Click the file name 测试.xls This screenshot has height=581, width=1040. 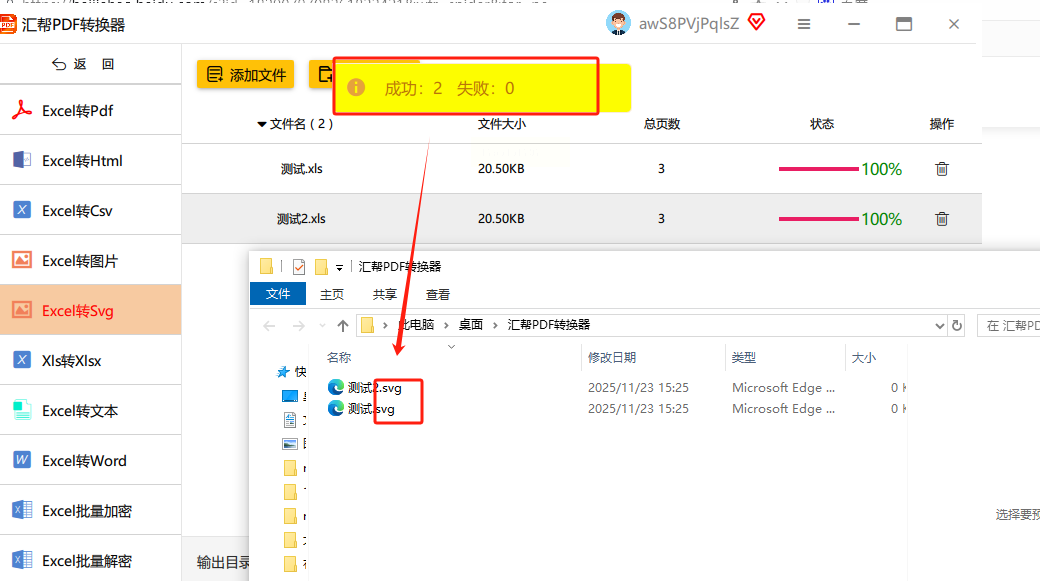301,168
